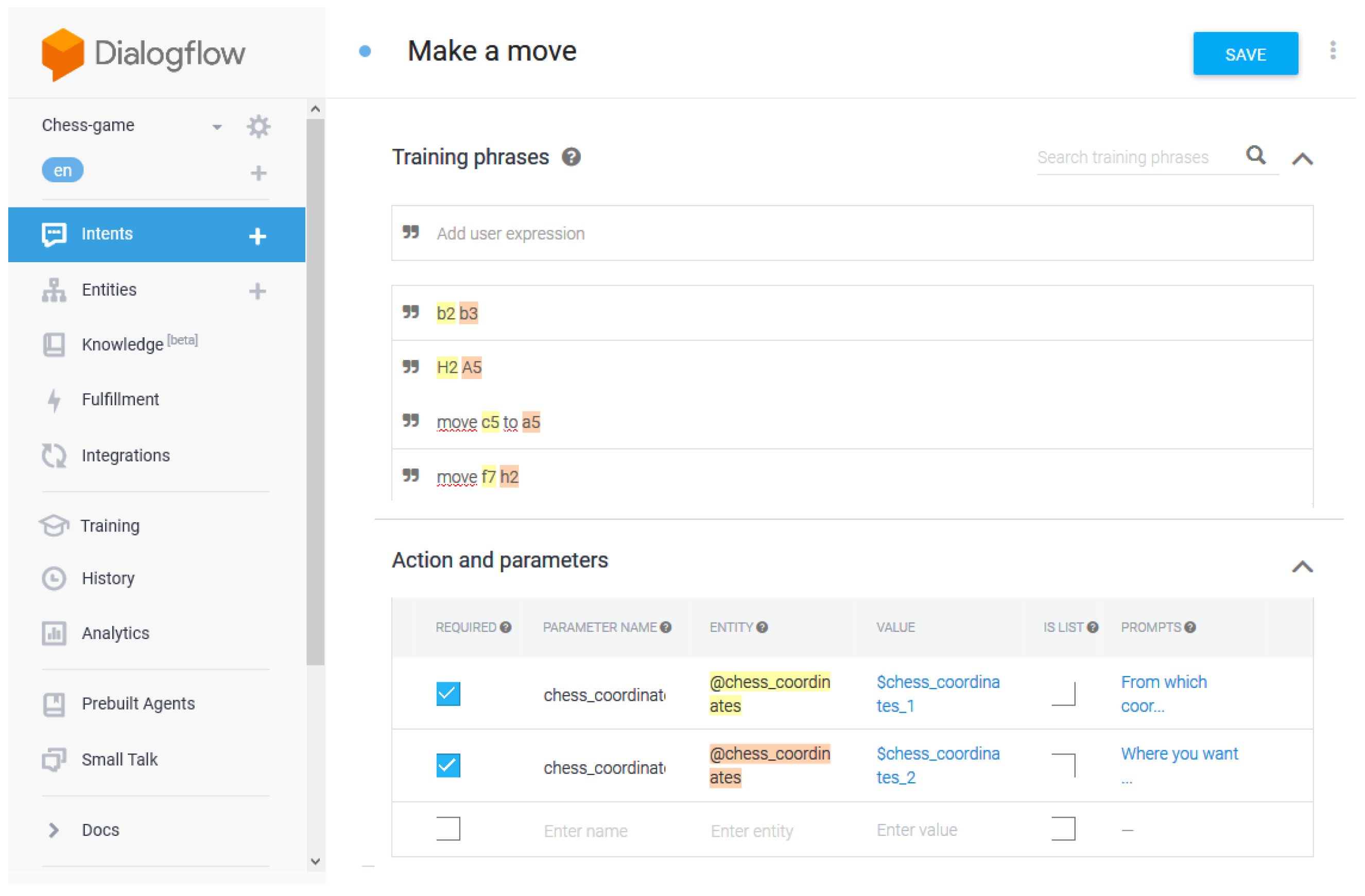Viewport: 1365px width, 896px height.
Task: Click the SAVE button
Action: [1245, 54]
